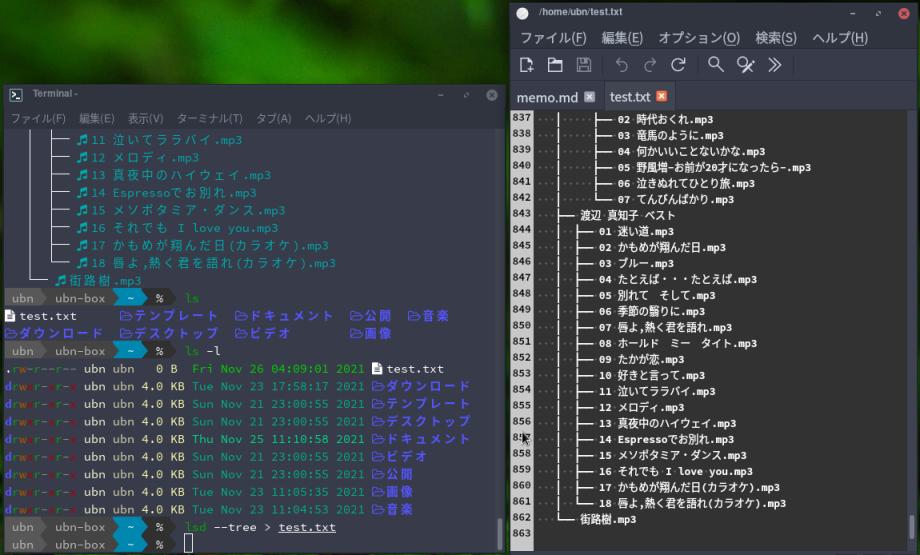Open the タブ(A) menu in Terminal
920x555 pixels.
[273, 119]
